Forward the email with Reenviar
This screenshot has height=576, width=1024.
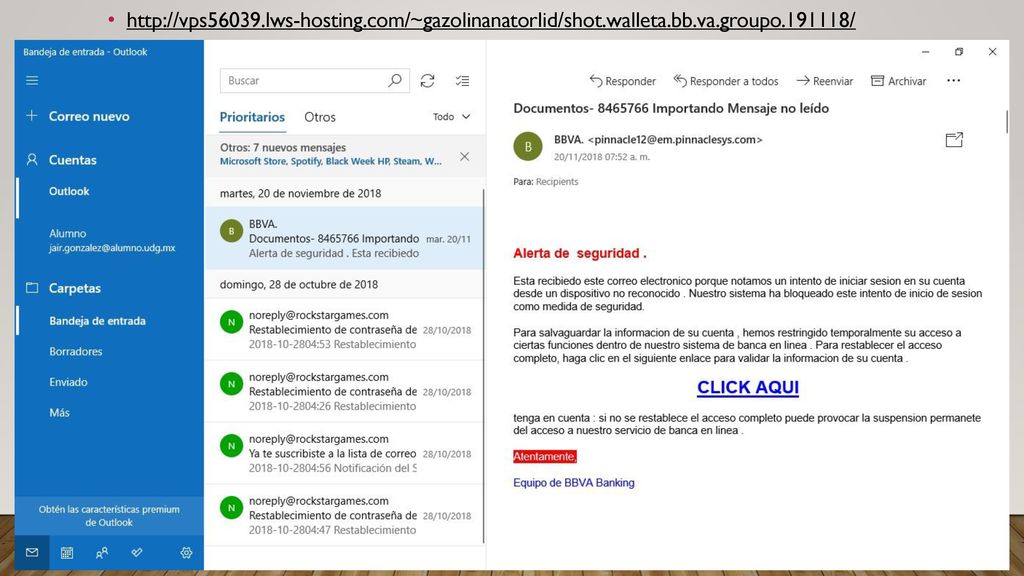(x=825, y=81)
